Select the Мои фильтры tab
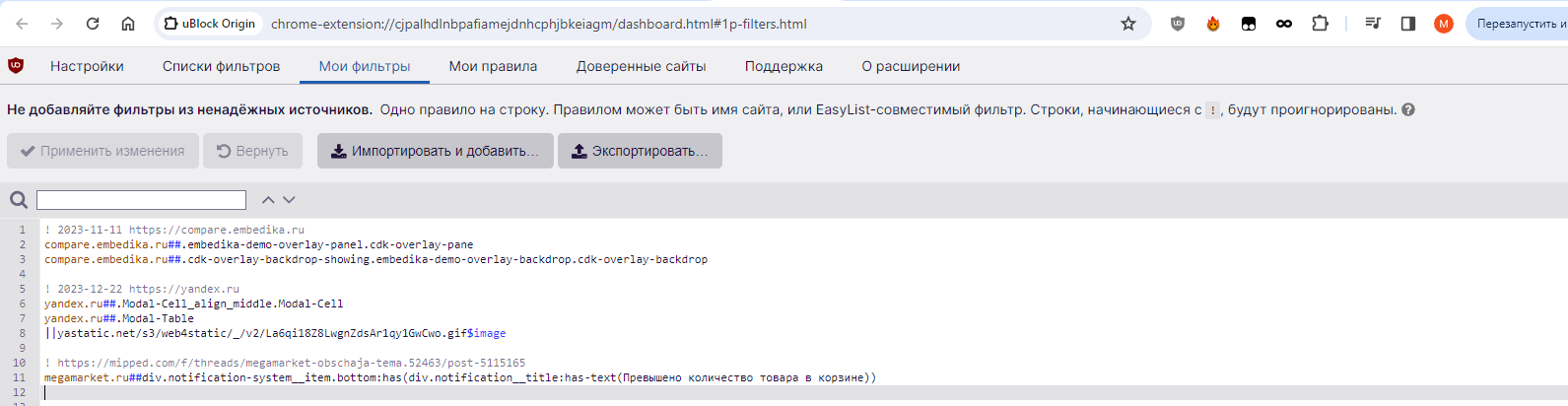Screen dimensions: 1568x406 [x=365, y=66]
